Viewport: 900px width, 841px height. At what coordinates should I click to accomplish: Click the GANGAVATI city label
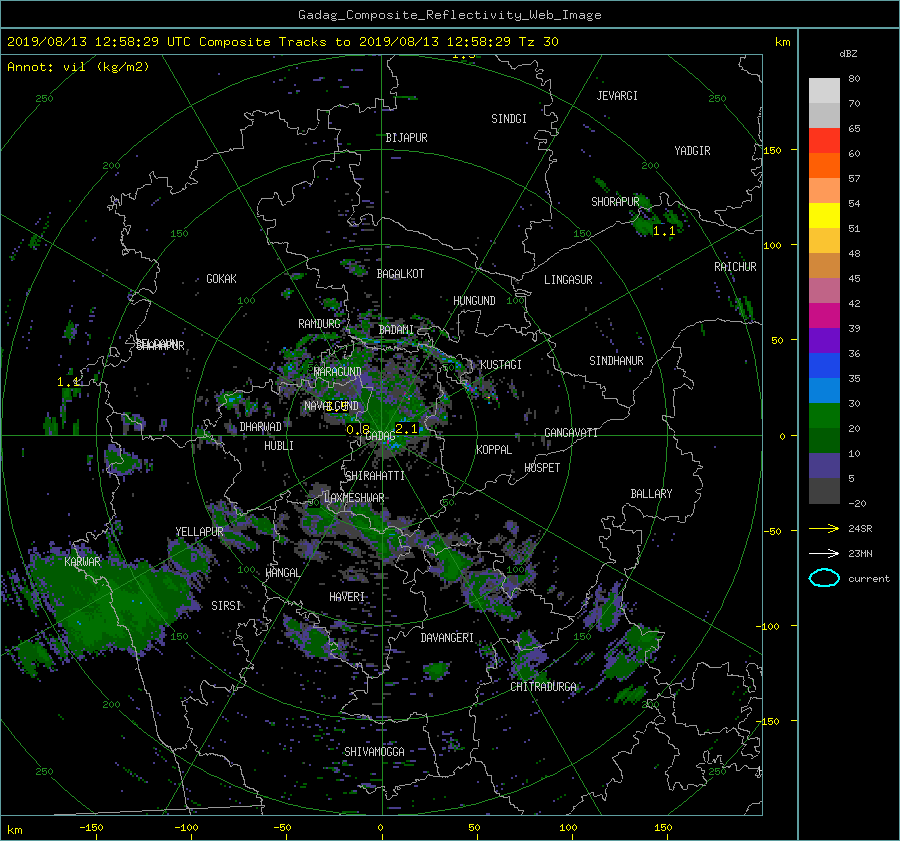click(571, 433)
